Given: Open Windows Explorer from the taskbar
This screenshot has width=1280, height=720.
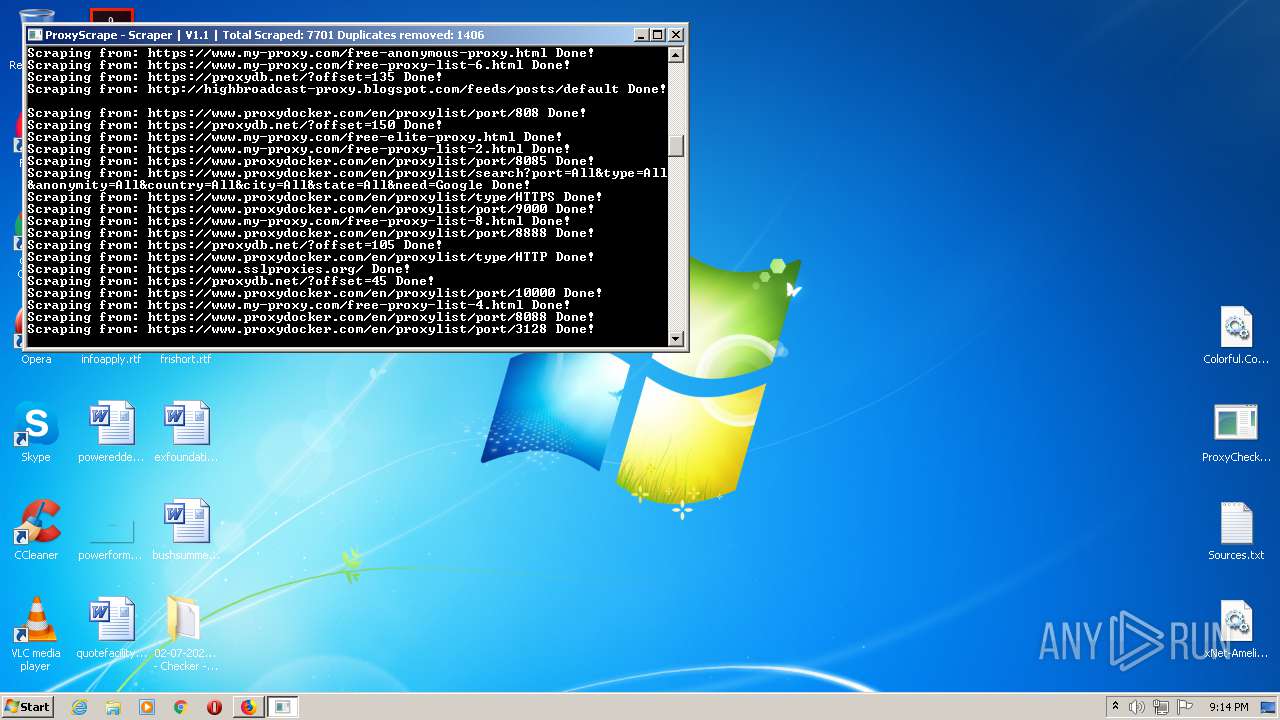Looking at the screenshot, I should 113,707.
